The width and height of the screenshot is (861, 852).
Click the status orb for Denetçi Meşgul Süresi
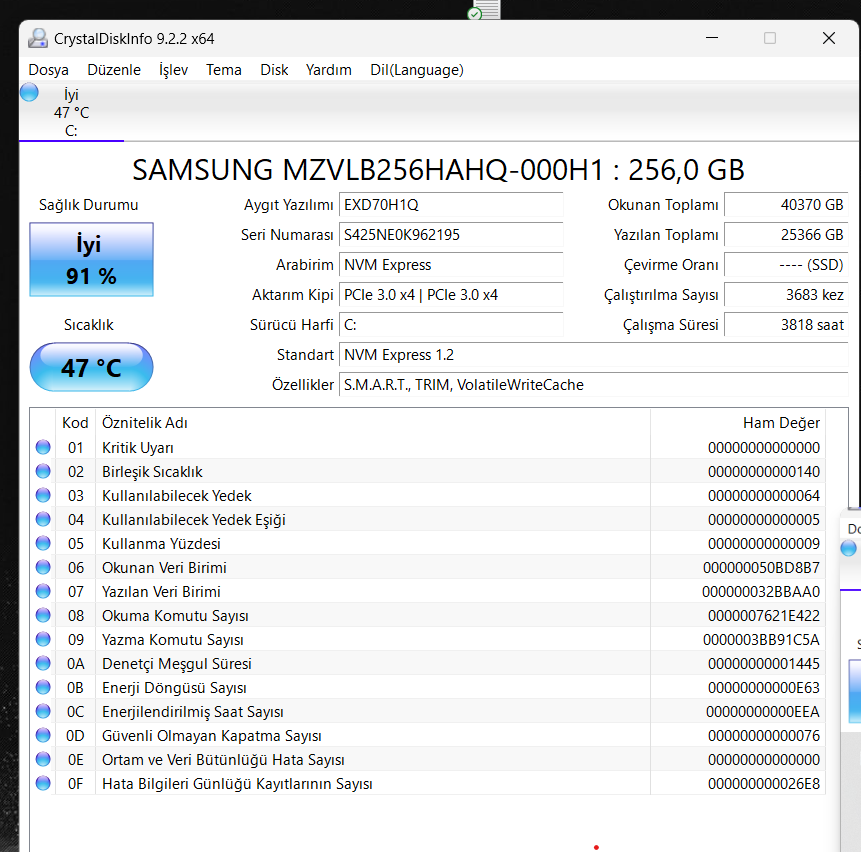(x=43, y=663)
